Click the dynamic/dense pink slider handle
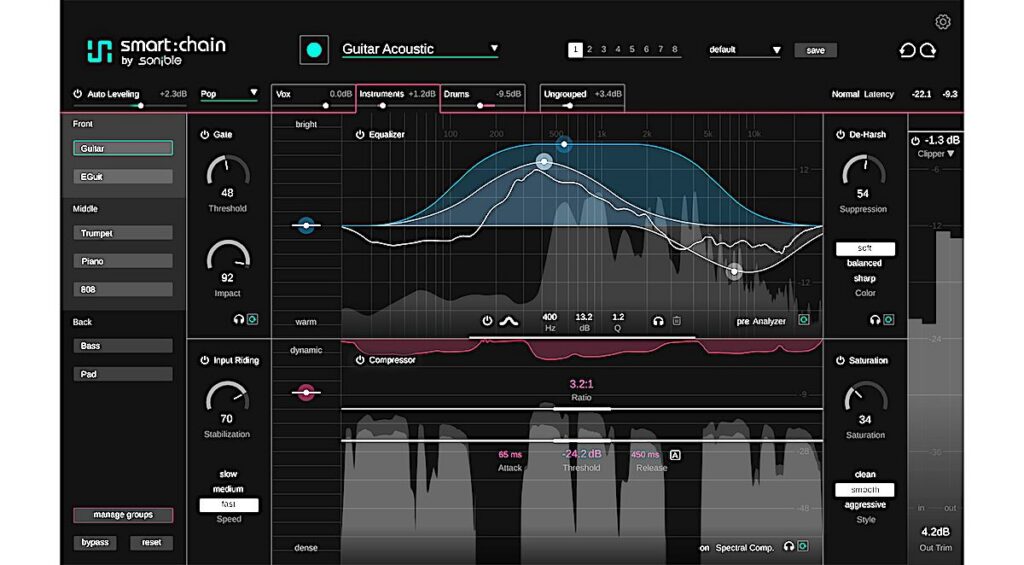This screenshot has height=565, width=1024. tap(306, 392)
